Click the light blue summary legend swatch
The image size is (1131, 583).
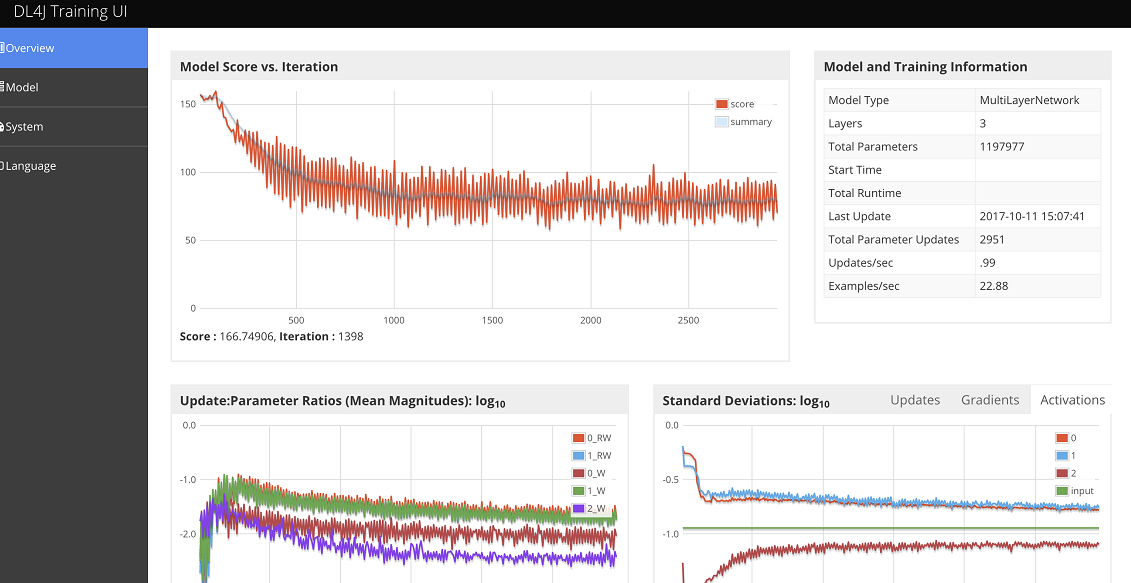tap(721, 122)
